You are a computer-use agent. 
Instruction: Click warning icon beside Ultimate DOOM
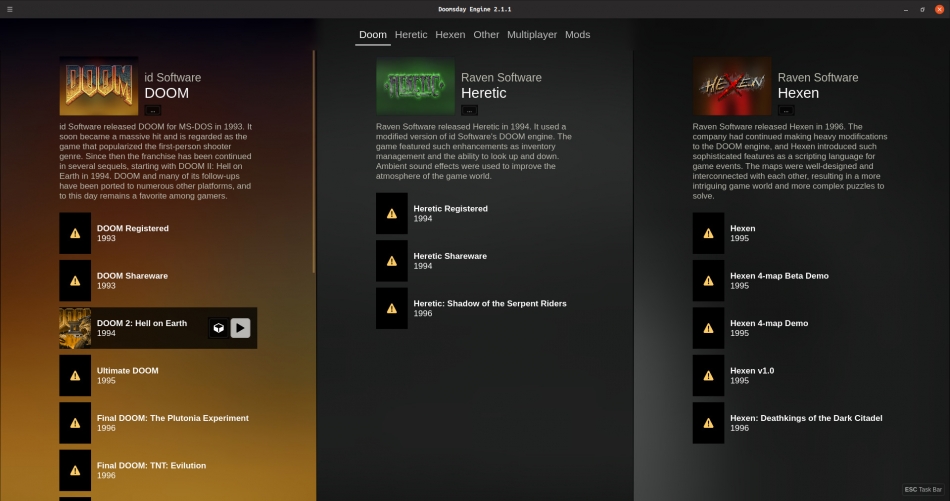pos(75,376)
